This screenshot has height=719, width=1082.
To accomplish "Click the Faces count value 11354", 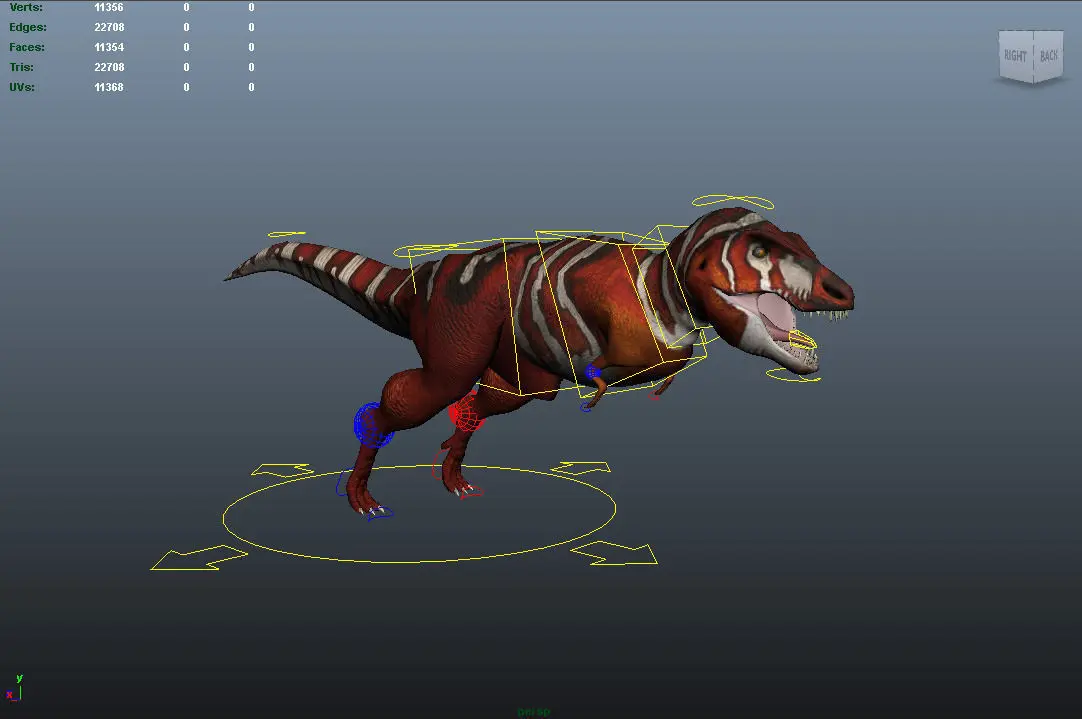I will tap(109, 48).
